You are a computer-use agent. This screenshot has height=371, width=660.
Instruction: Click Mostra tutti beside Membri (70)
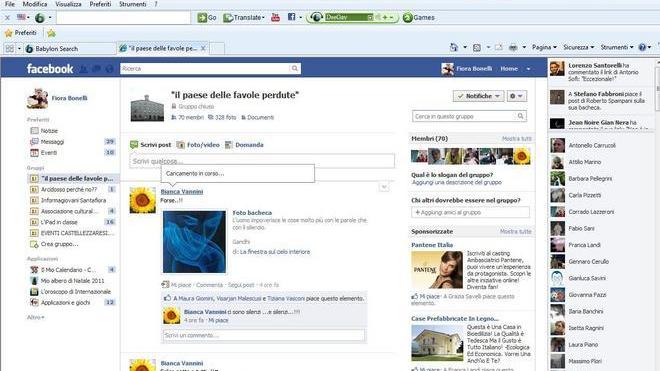pos(516,139)
